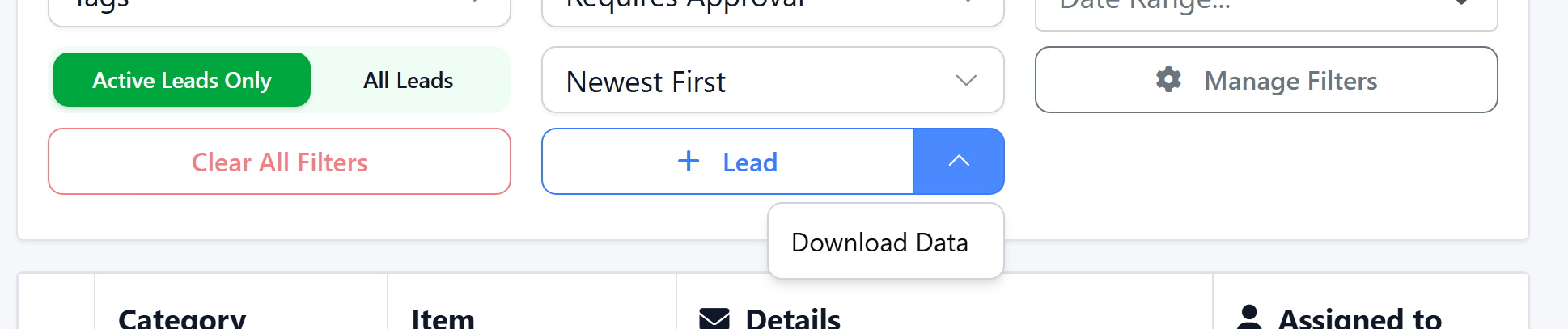Enable the Active Leads Only toggle
This screenshot has width=1568, height=329.
click(182, 80)
